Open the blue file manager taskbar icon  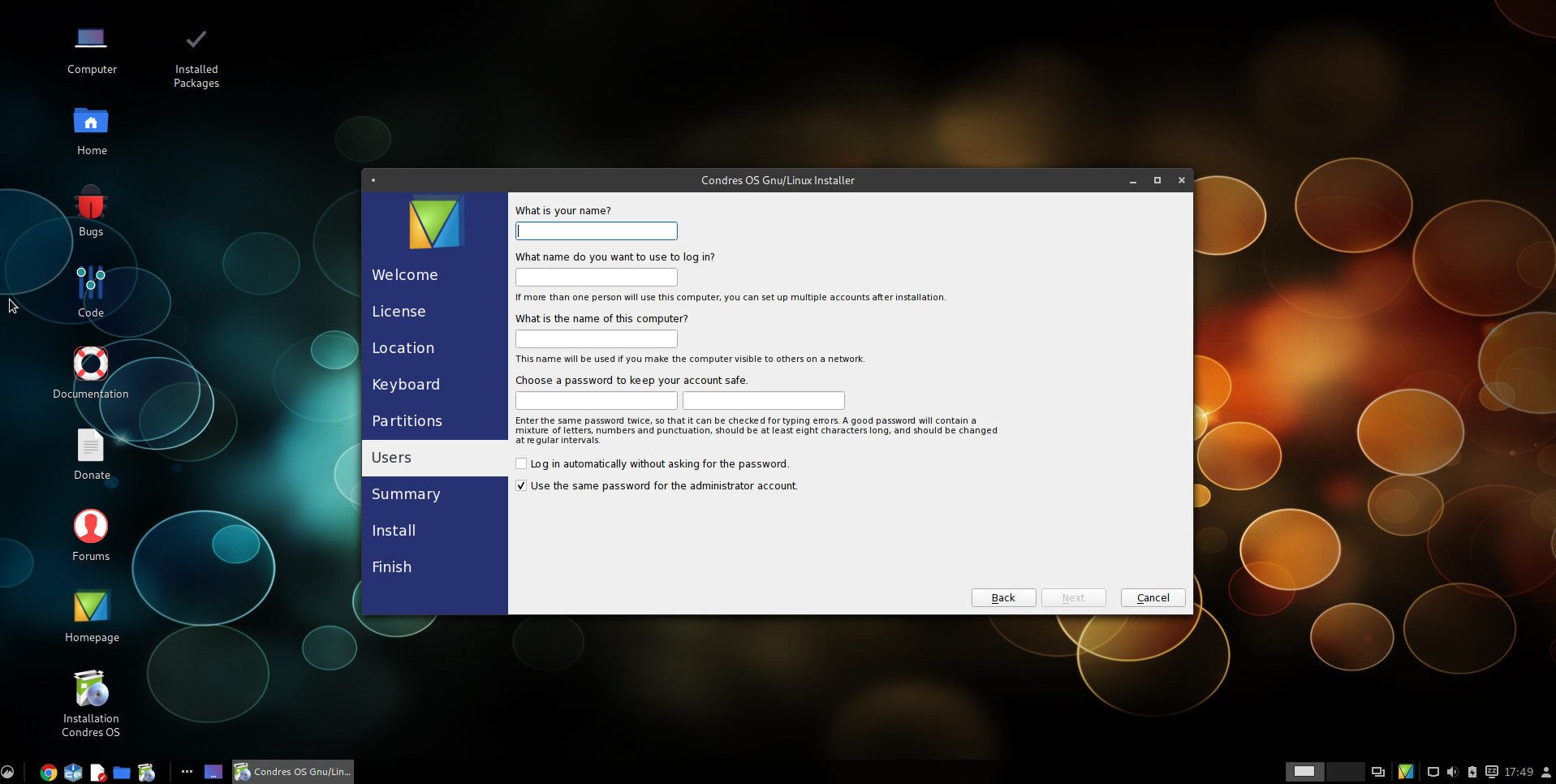tap(122, 773)
